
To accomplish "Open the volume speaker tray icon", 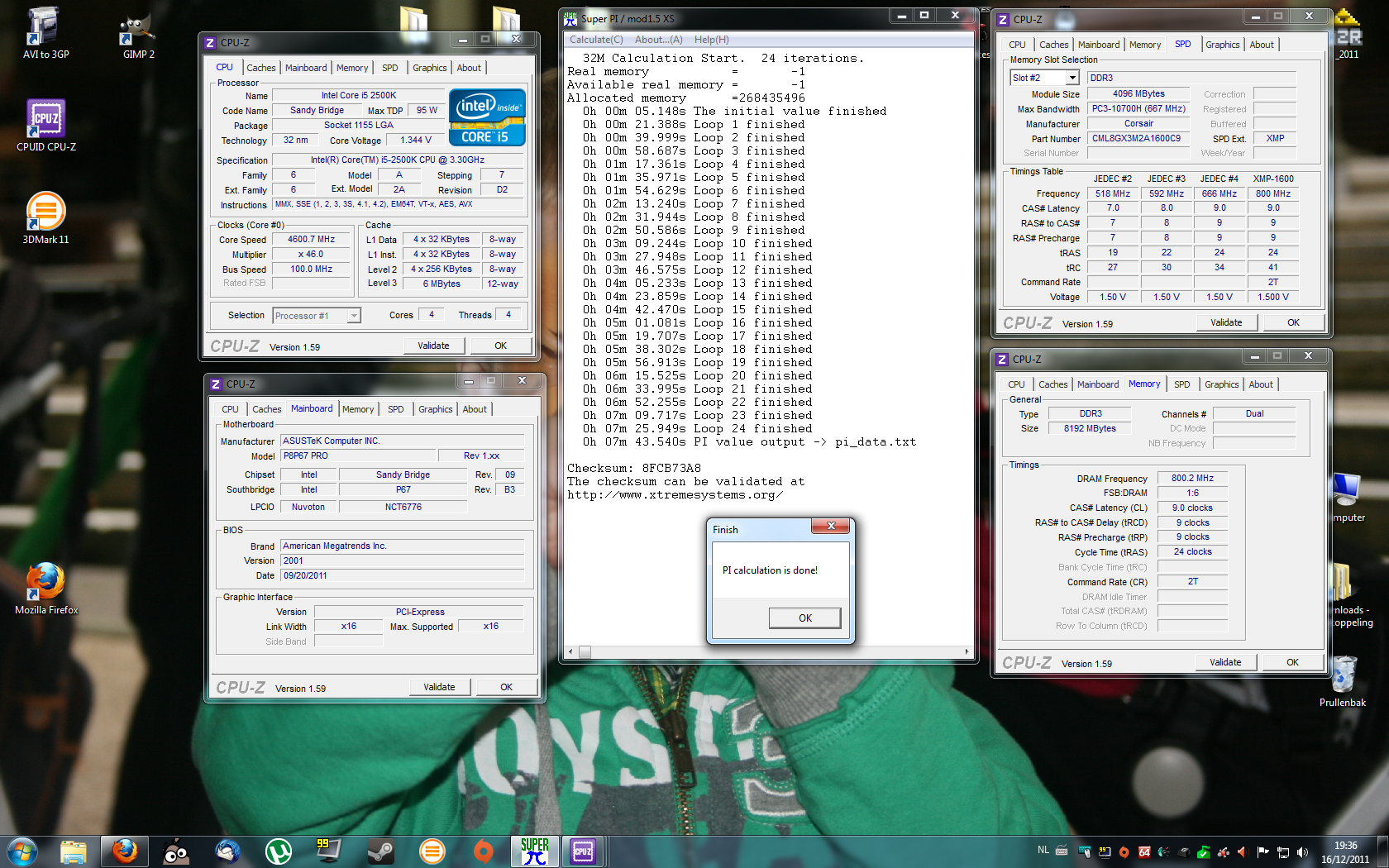I will (x=1302, y=851).
